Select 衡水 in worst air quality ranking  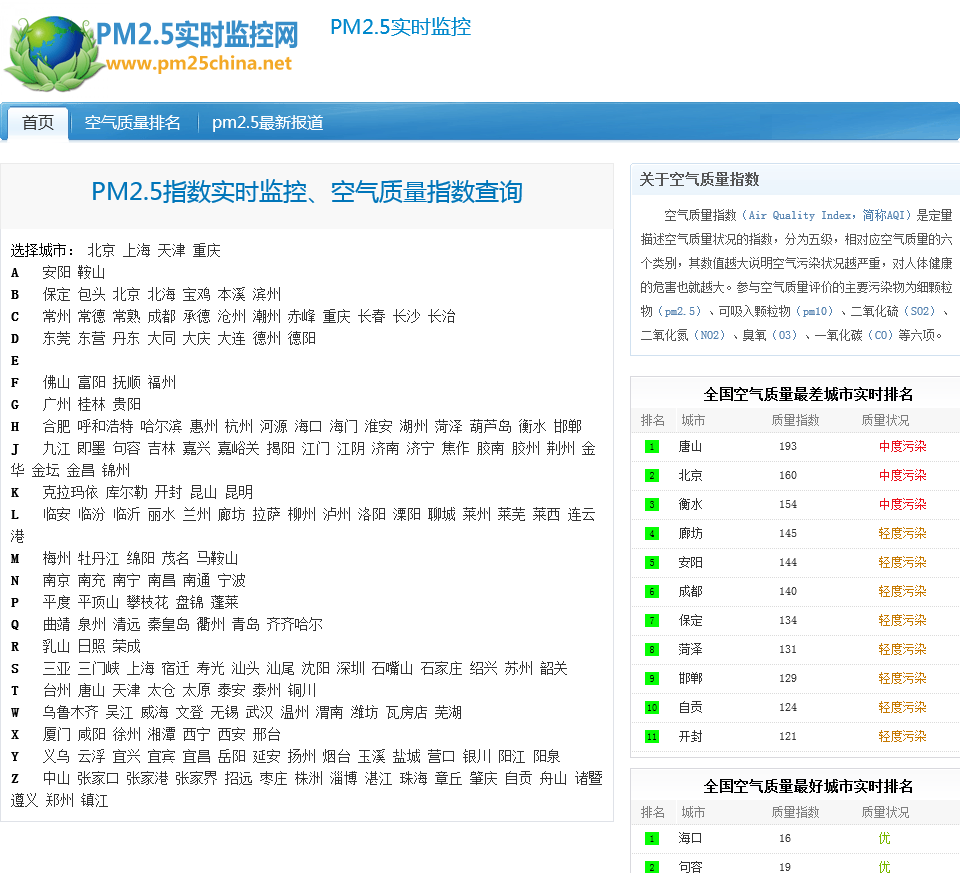point(690,504)
